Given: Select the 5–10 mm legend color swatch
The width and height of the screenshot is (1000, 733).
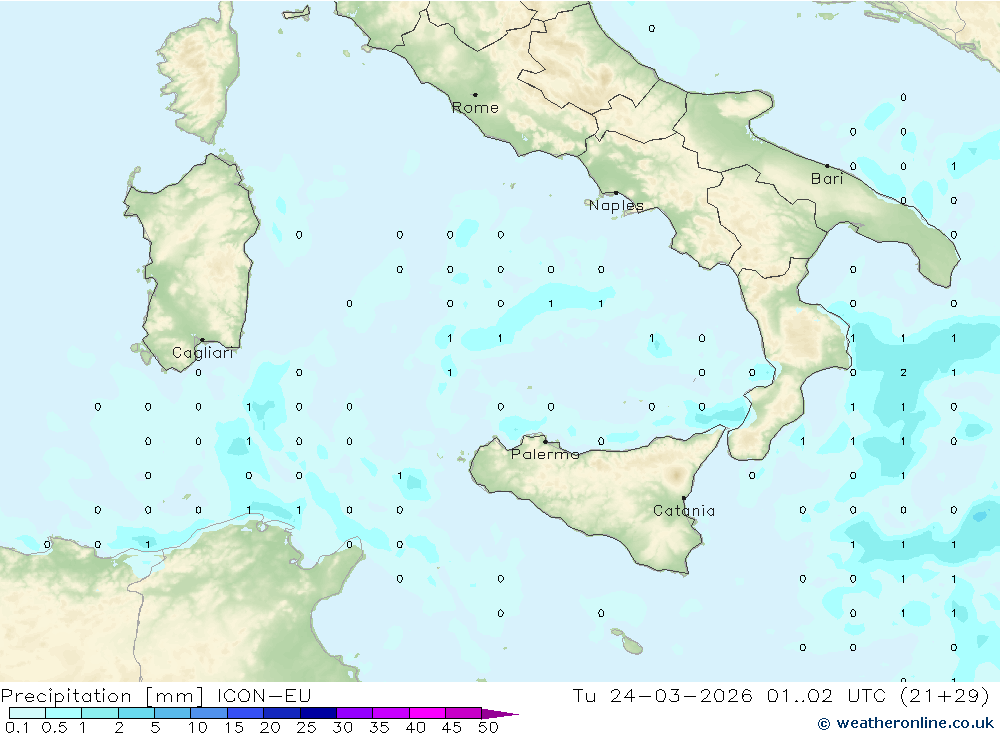Looking at the screenshot, I should click(173, 713).
